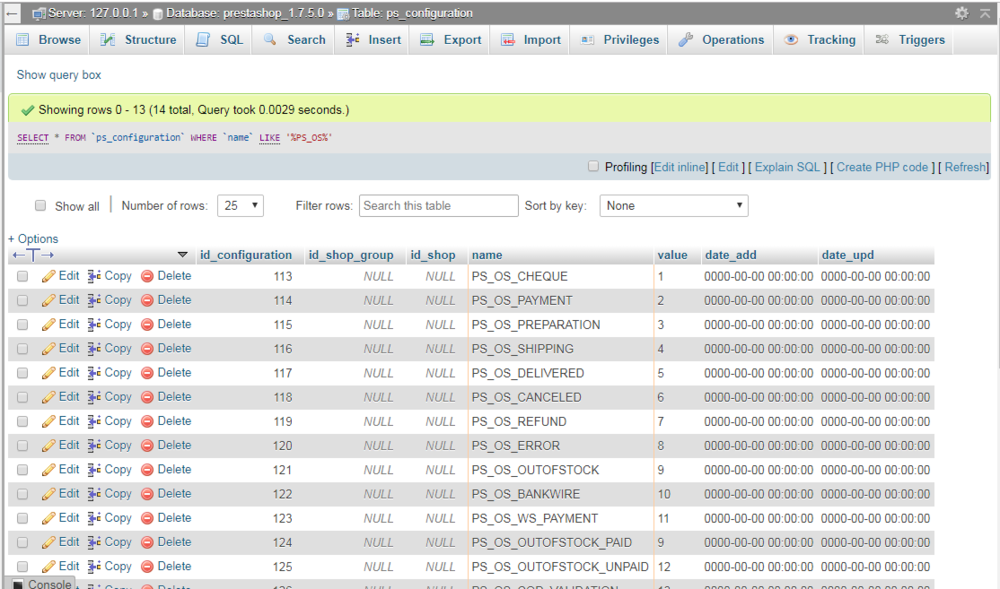Click the left arrow collapse navigation icon
Screen dimensions: 1000x589
click(x=11, y=13)
